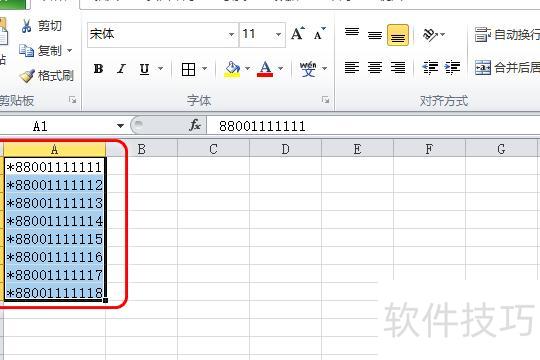Toggle Bold formatting
The height and width of the screenshot is (360, 540).
[98, 69]
